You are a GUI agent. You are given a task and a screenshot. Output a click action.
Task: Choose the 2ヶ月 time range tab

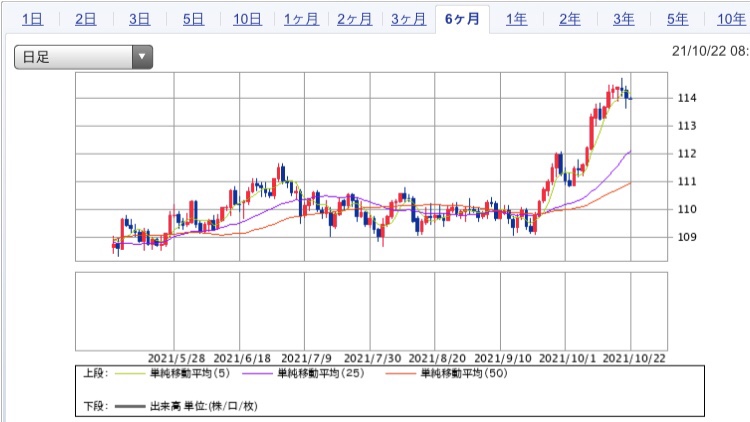click(x=356, y=19)
